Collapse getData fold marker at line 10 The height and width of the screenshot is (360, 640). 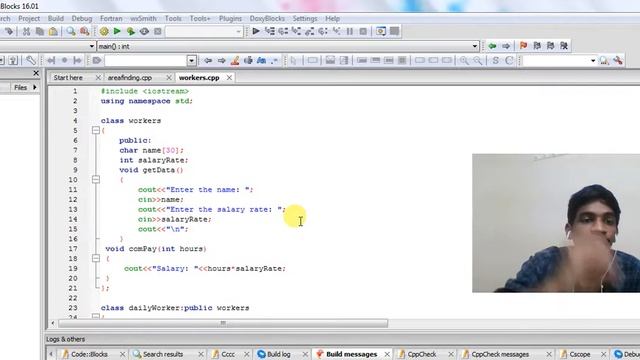96,180
